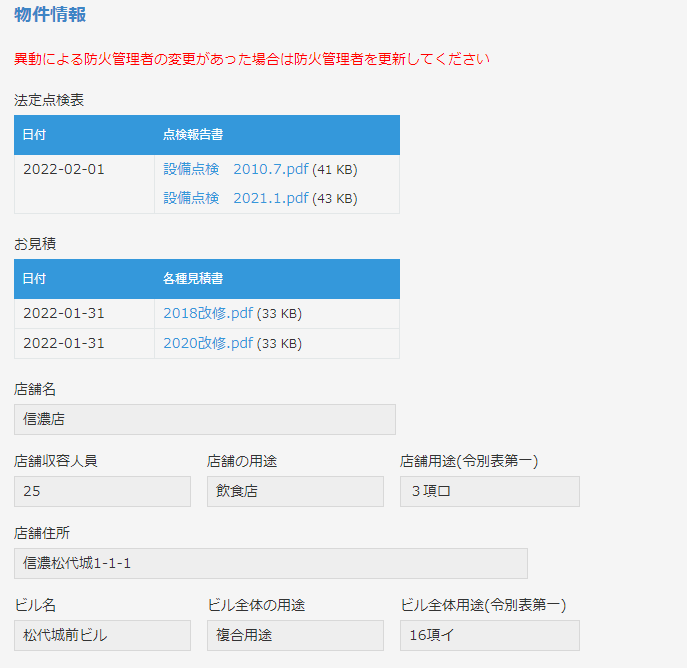
Task: Click the 各種見積書 column header
Action: [193, 279]
